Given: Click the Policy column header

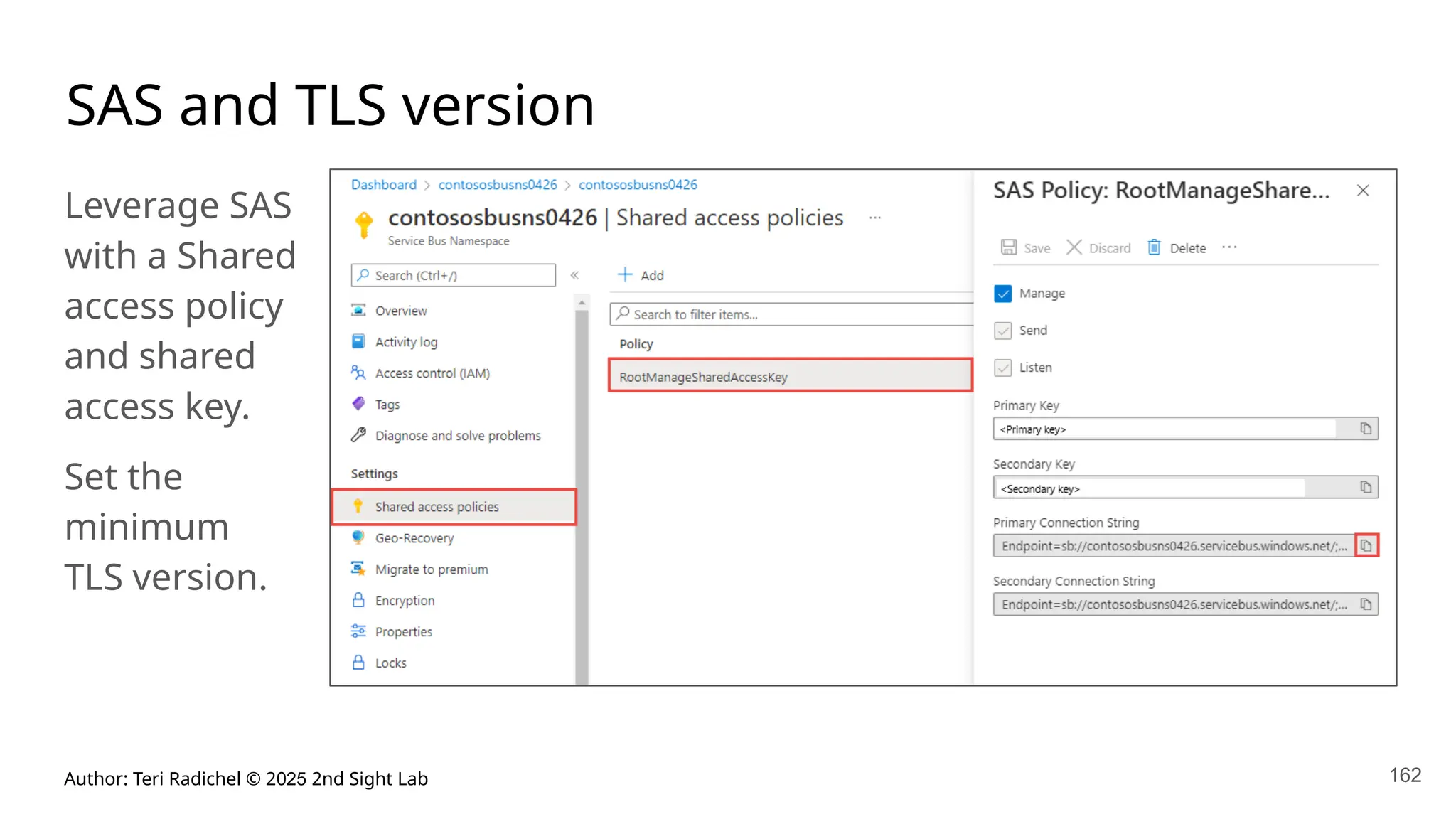Looking at the screenshot, I should tap(636, 344).
